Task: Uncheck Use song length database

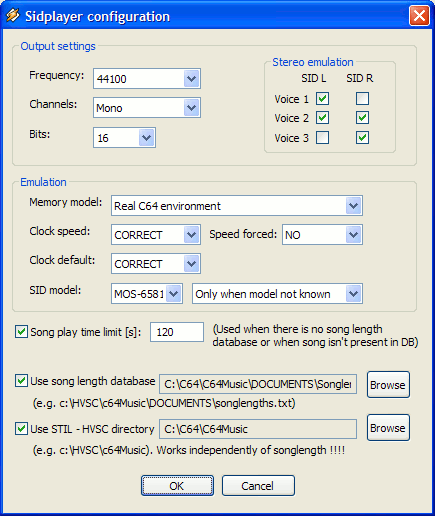Action: point(21,381)
